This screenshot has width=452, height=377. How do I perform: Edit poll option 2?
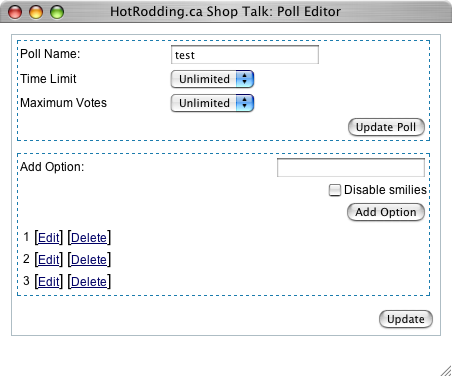[49, 260]
